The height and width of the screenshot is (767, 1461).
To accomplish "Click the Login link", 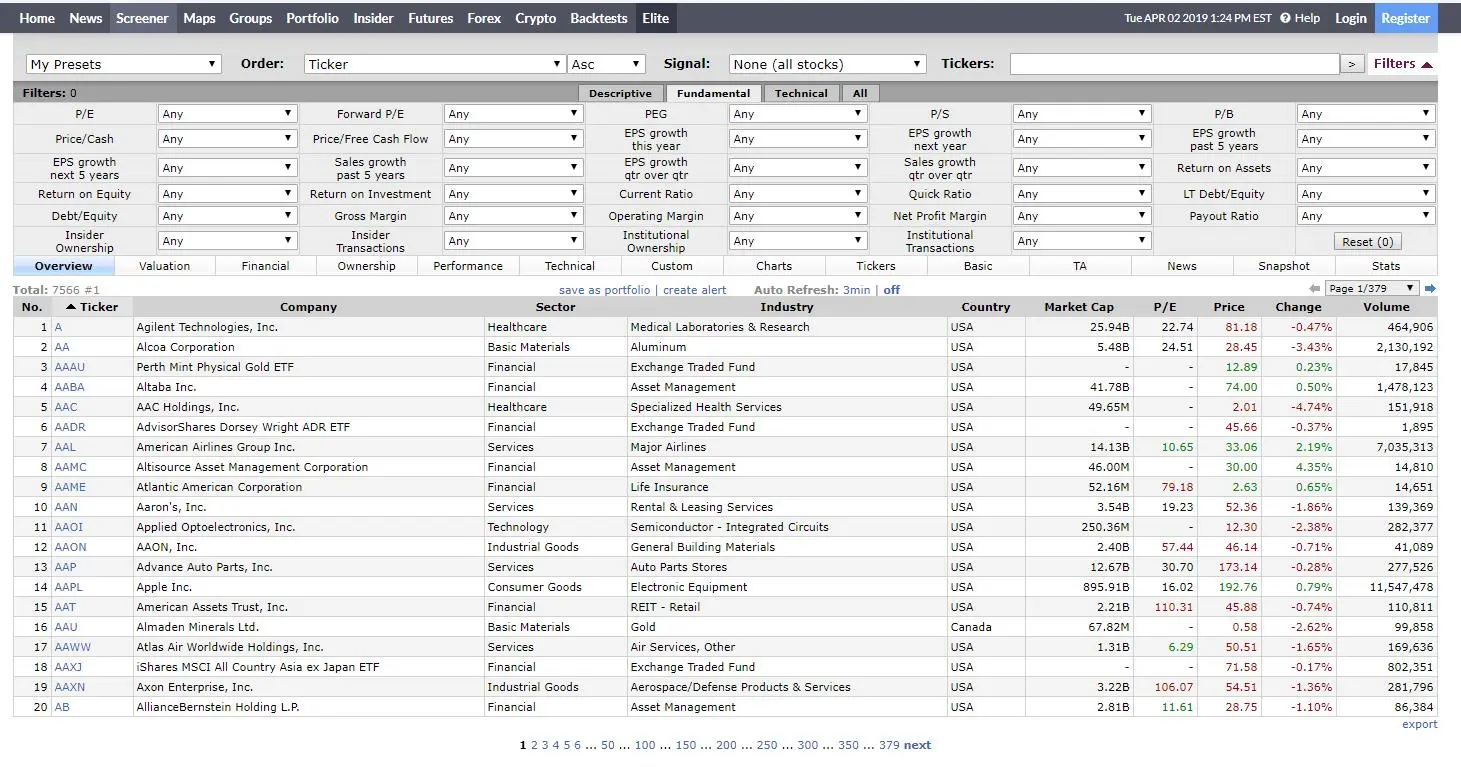I will coord(1351,18).
